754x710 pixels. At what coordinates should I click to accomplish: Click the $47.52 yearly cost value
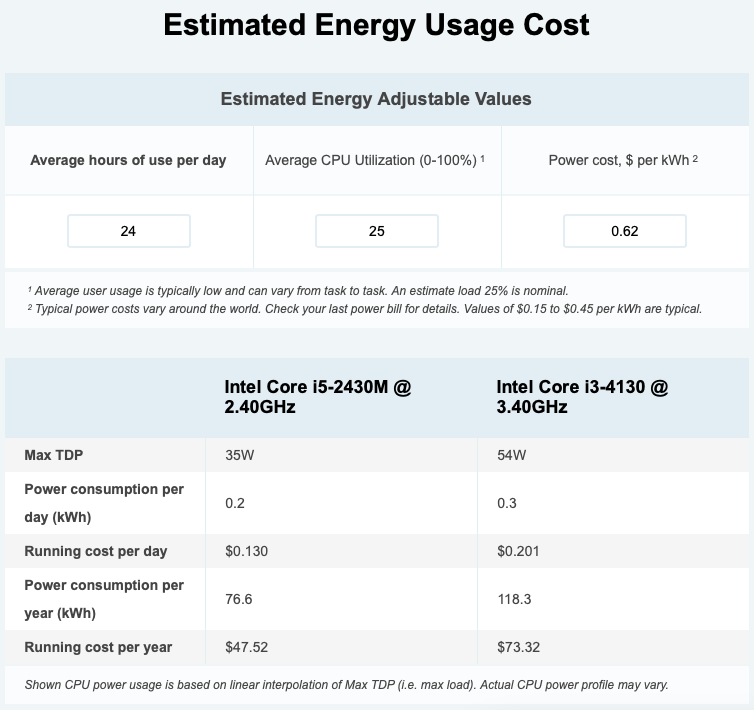pyautogui.click(x=246, y=647)
